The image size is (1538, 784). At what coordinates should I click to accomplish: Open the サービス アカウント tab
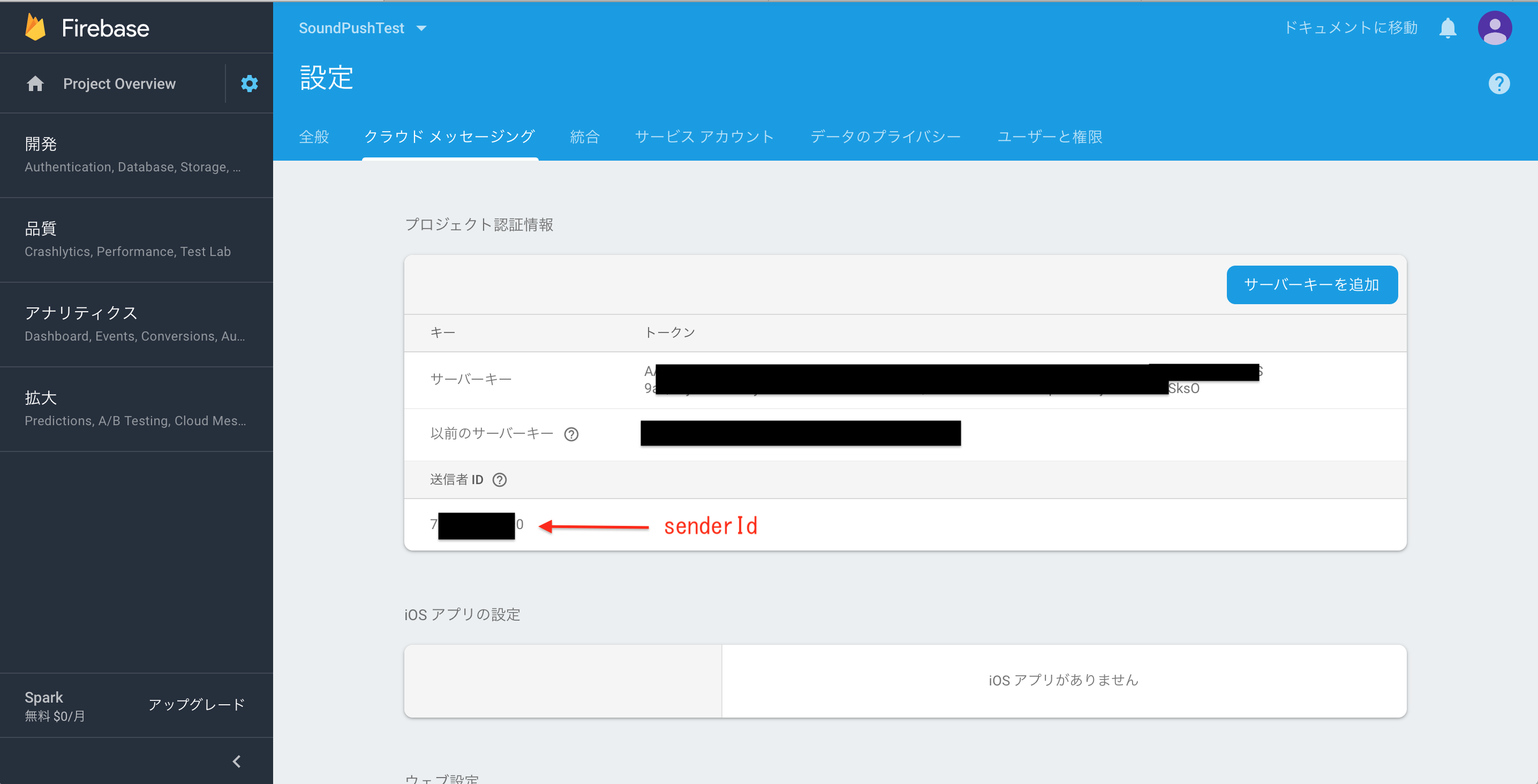tap(705, 136)
